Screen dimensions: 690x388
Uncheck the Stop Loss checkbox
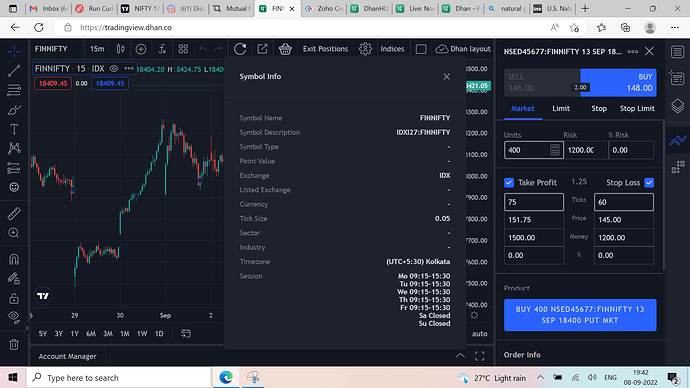pyautogui.click(x=649, y=183)
